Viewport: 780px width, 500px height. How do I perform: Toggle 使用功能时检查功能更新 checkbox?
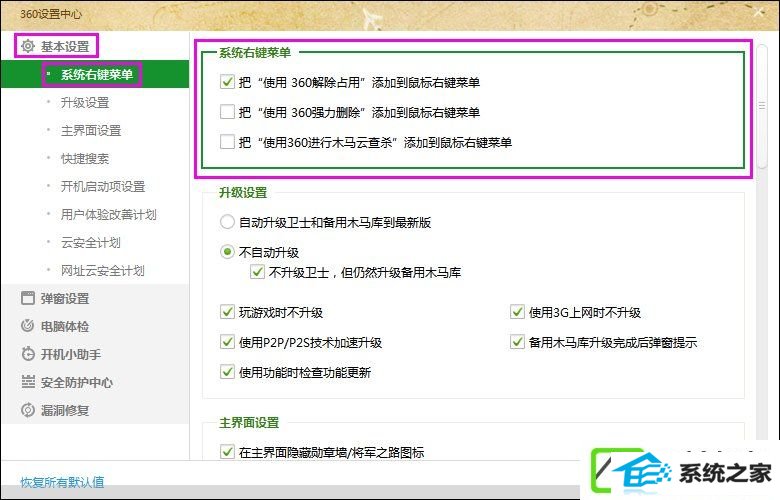(227, 372)
